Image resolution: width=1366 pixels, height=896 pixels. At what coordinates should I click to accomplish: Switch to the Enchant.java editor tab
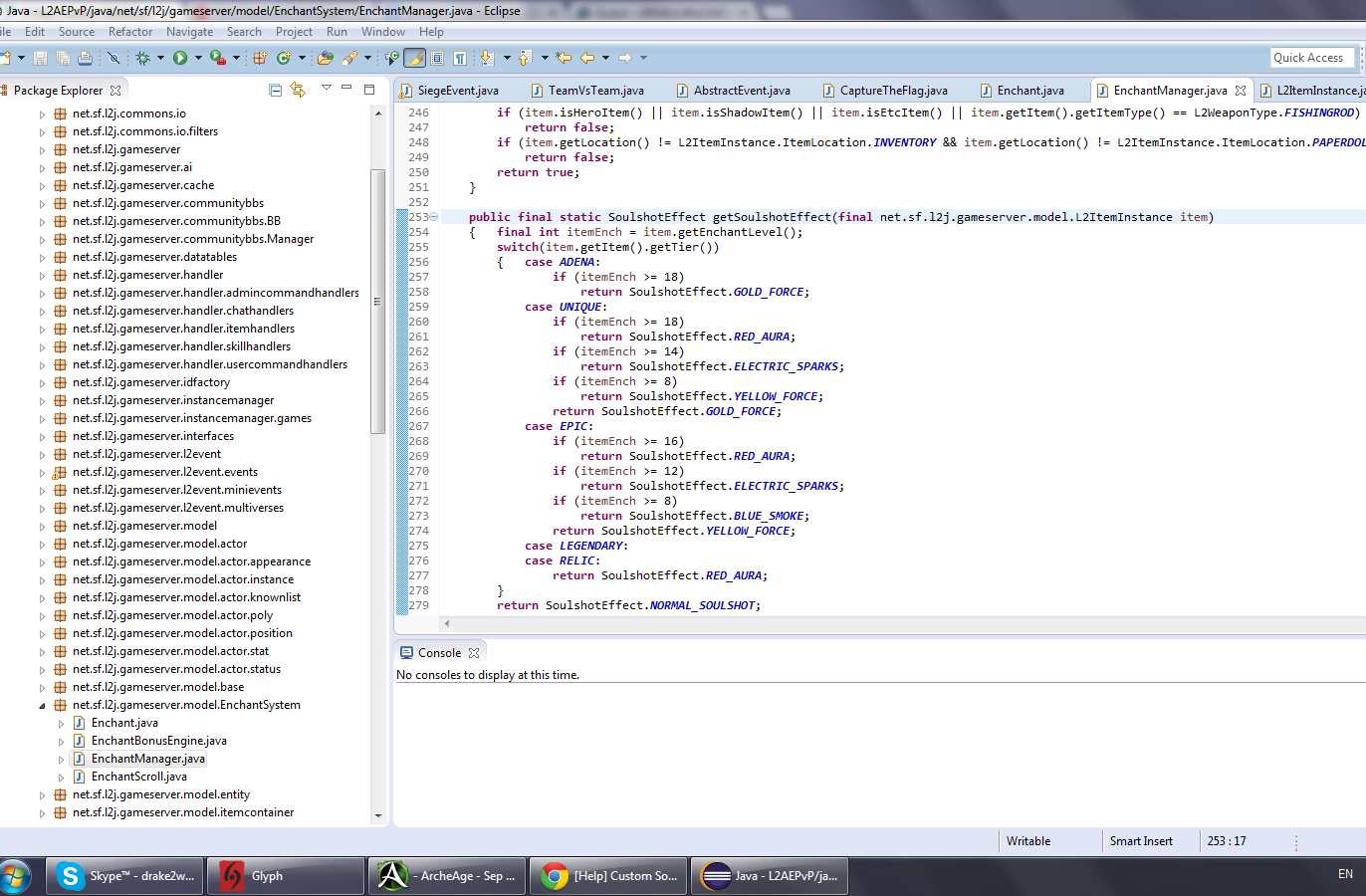click(1028, 90)
